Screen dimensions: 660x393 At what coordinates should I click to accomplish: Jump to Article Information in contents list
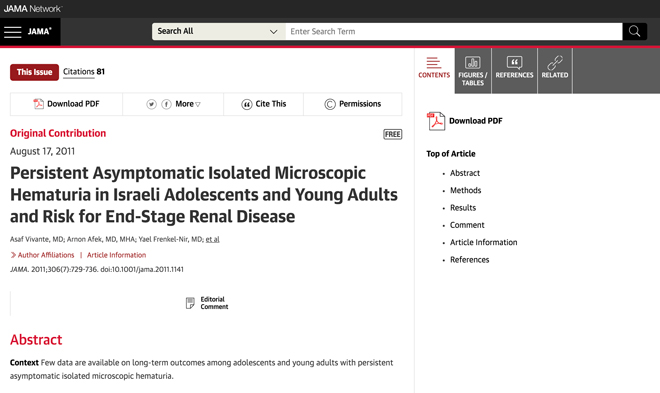click(484, 242)
